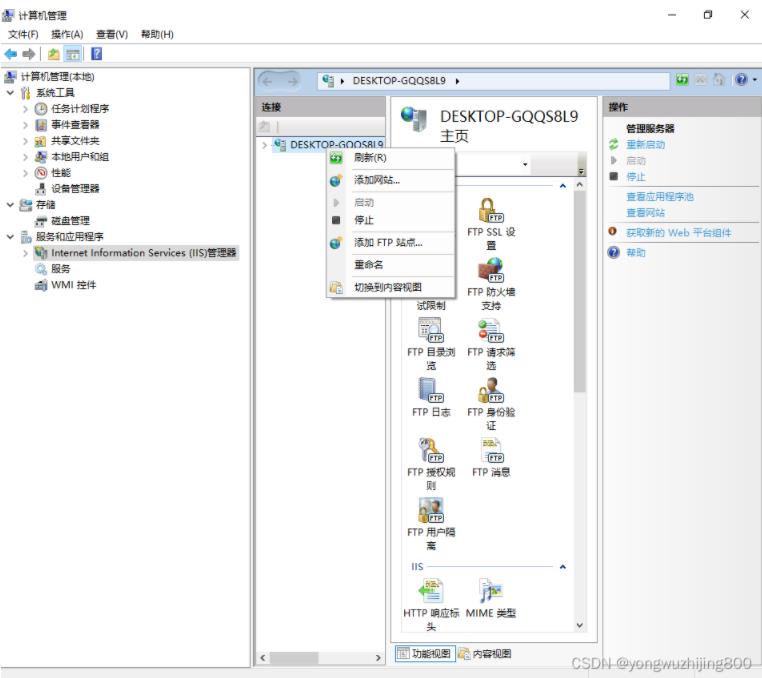The image size is (762, 678).
Task: Click the IIS help icon in address bar
Action: (741, 80)
